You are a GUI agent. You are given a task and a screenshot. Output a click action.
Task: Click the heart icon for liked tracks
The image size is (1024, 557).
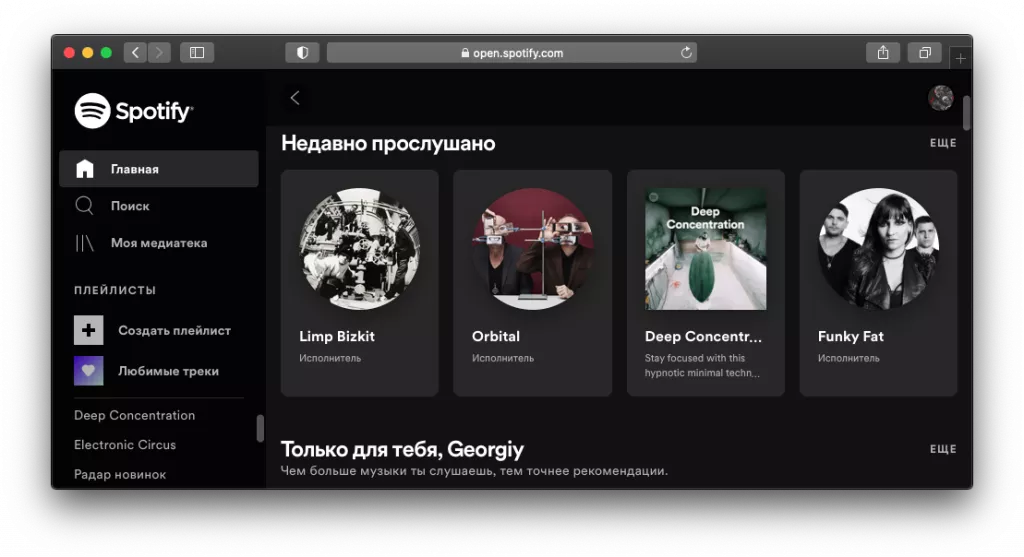(89, 370)
